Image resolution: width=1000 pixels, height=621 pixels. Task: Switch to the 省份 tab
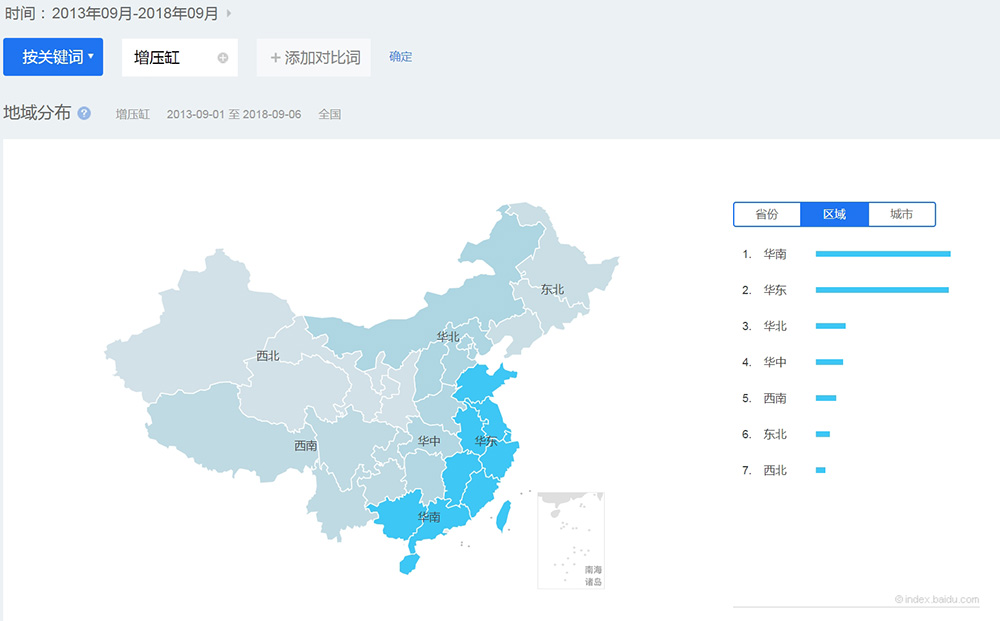coord(767,214)
